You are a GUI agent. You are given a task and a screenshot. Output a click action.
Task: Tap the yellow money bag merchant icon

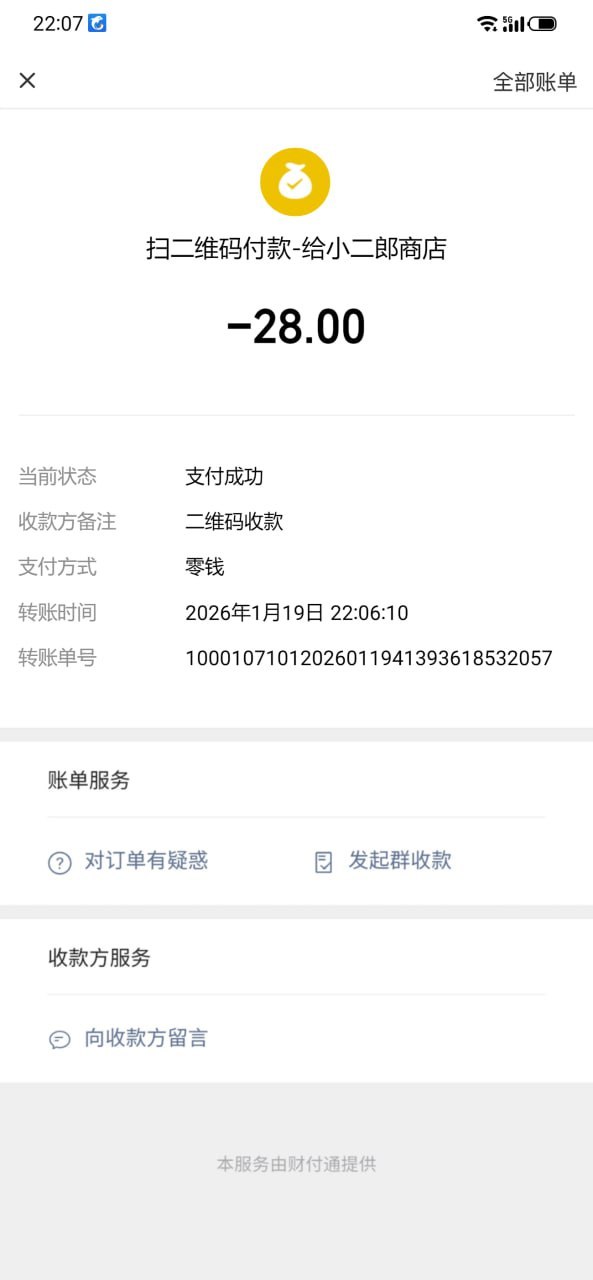point(295,182)
